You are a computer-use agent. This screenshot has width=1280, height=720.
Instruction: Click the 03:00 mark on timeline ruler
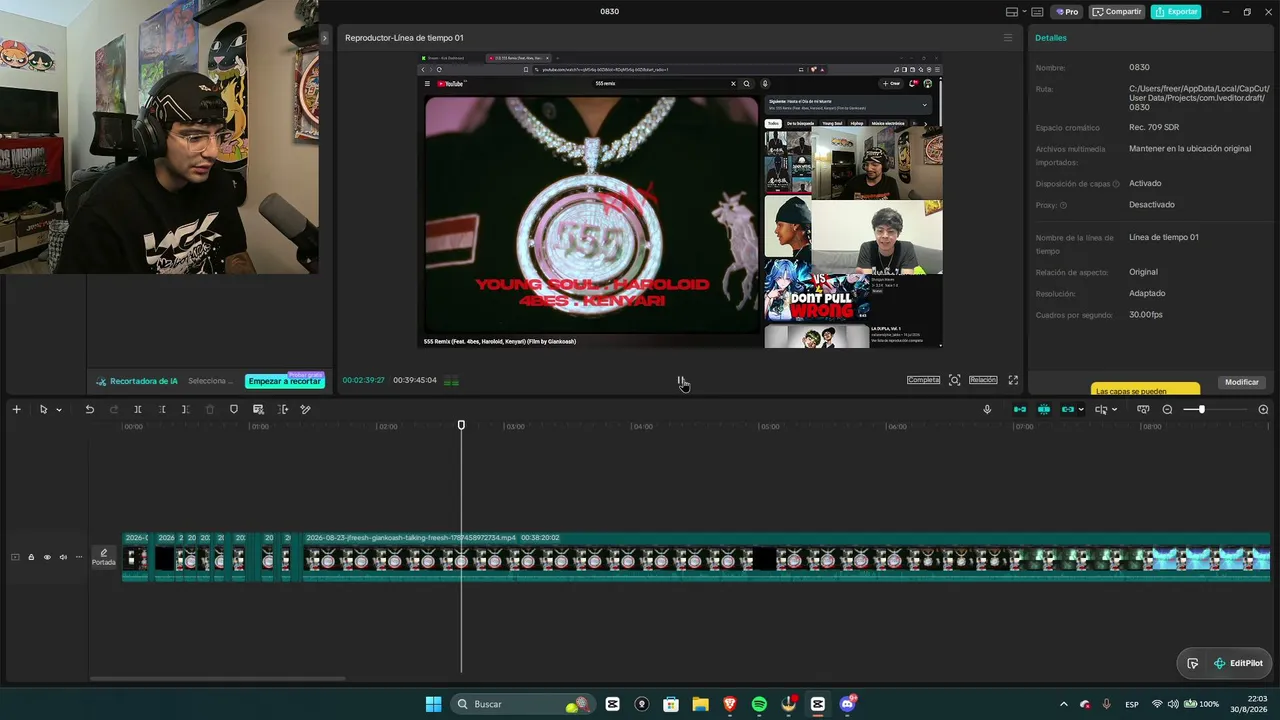515,427
